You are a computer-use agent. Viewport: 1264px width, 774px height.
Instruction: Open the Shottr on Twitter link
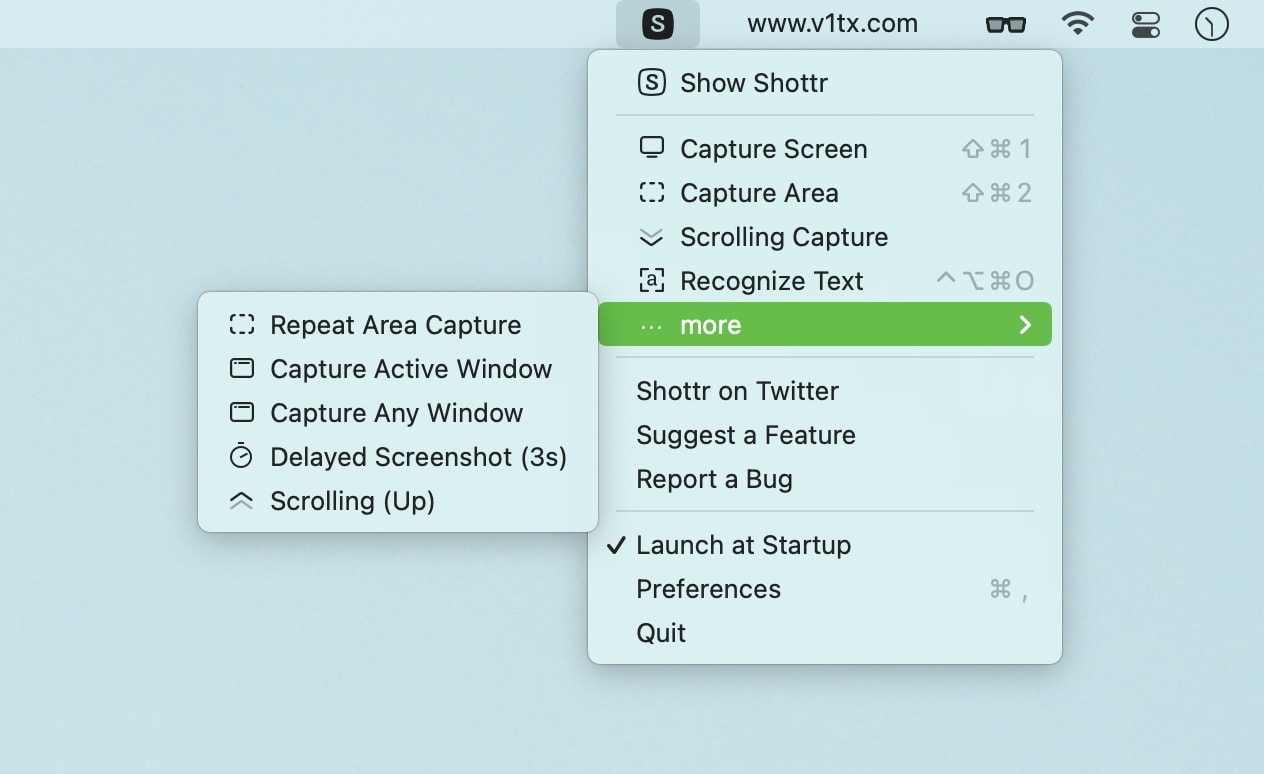coord(737,391)
